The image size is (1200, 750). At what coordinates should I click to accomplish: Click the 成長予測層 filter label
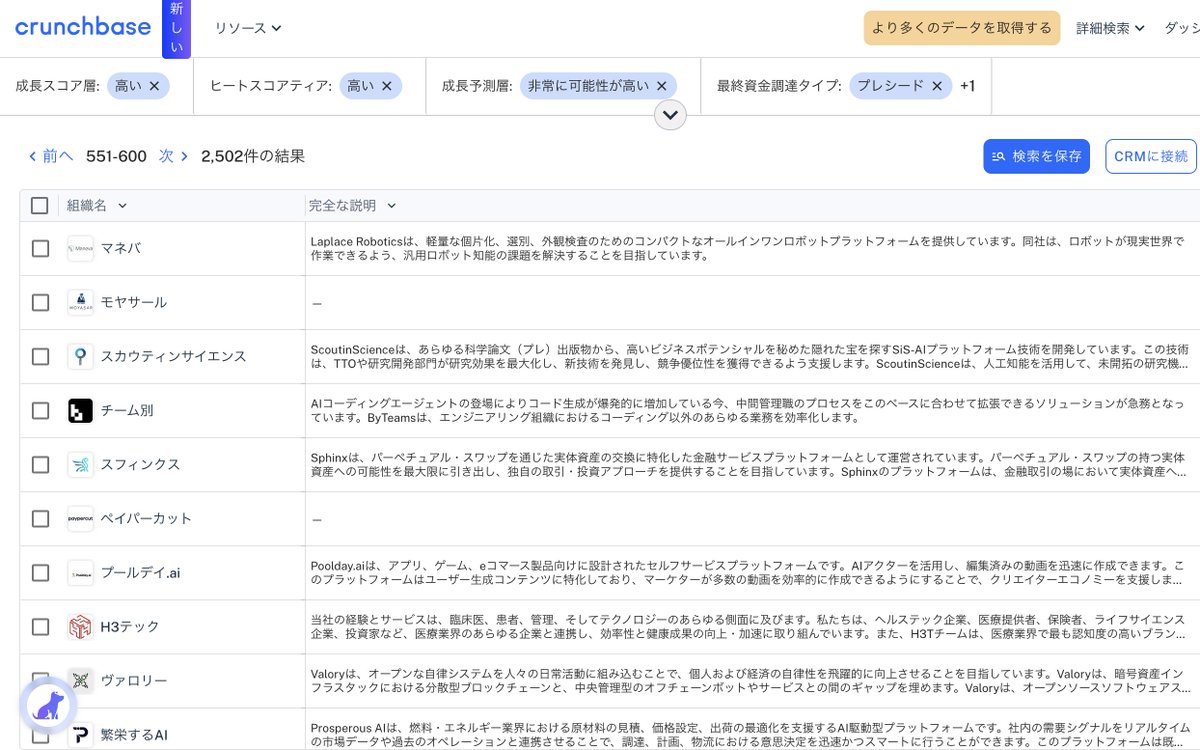tap(477, 86)
